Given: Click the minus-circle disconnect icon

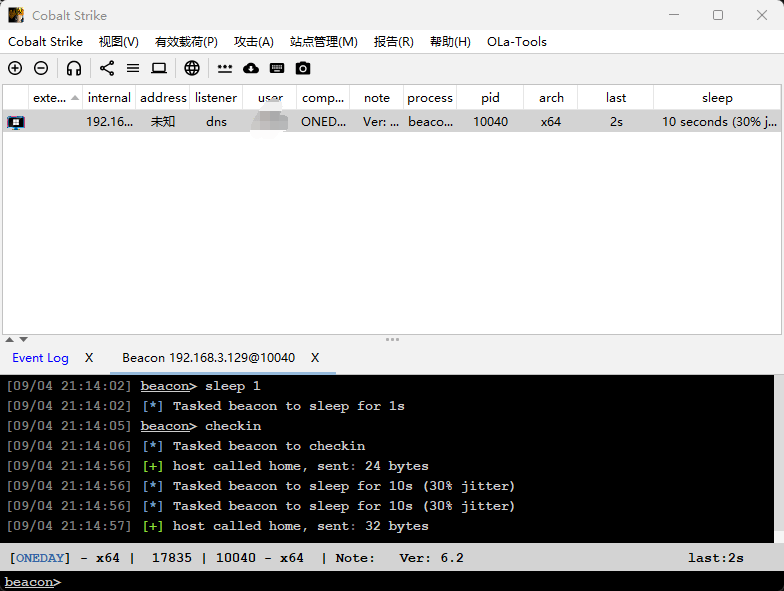Looking at the screenshot, I should pyautogui.click(x=41, y=68).
